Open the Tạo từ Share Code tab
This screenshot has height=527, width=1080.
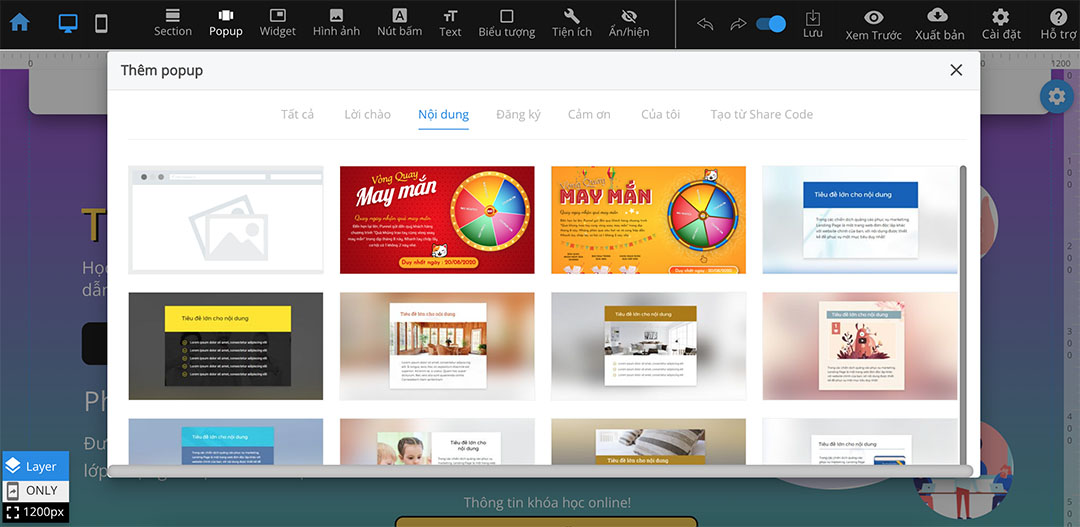pyautogui.click(x=761, y=114)
